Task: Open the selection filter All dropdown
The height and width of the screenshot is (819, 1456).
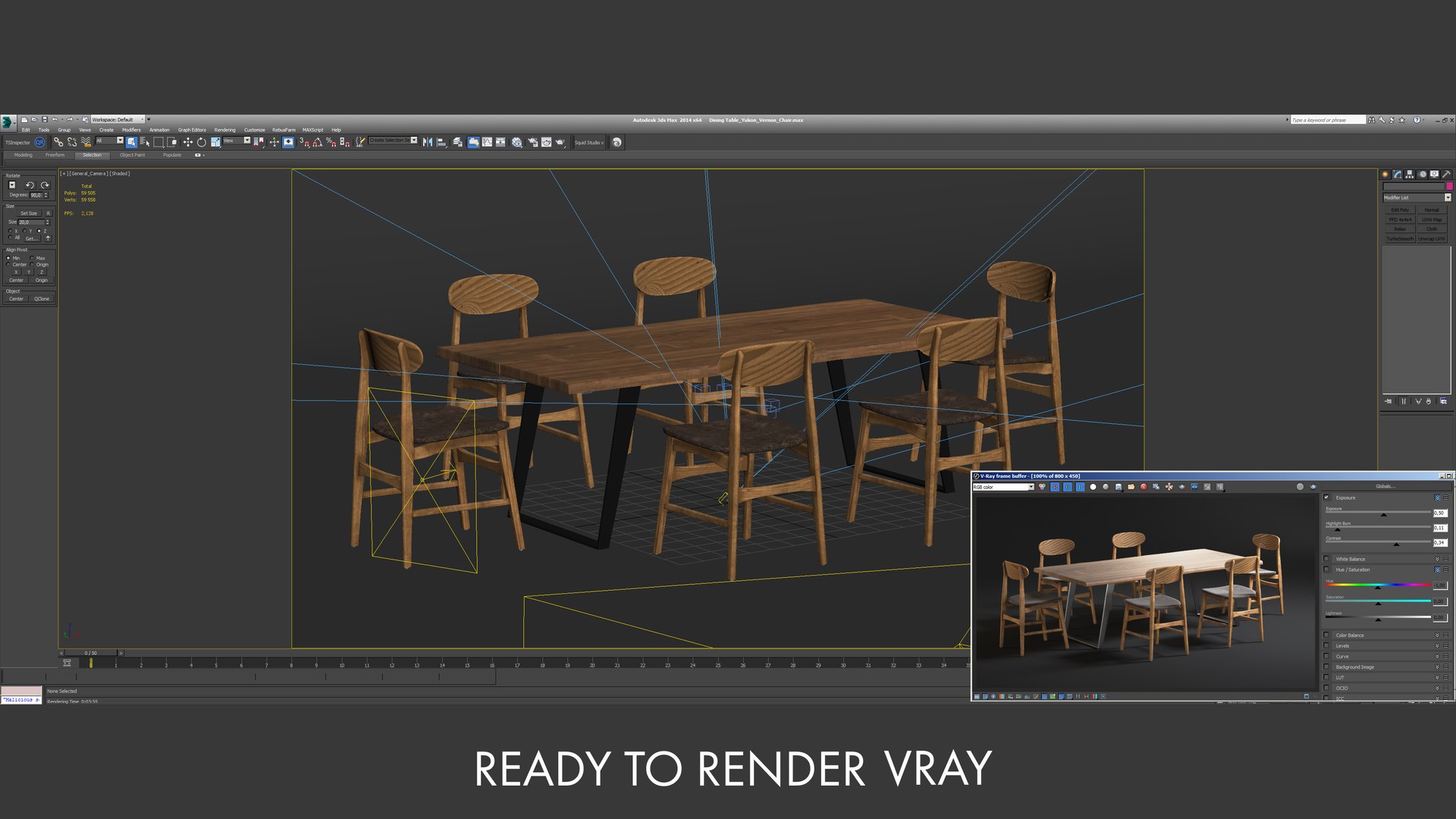Action: coord(109,140)
